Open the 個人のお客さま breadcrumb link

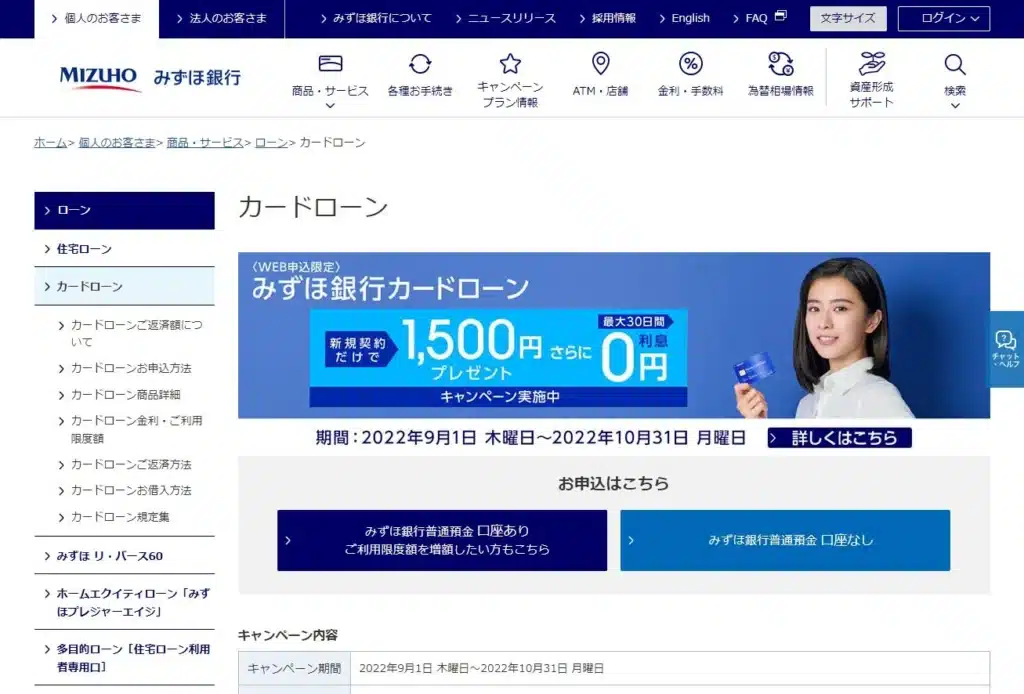click(x=117, y=142)
